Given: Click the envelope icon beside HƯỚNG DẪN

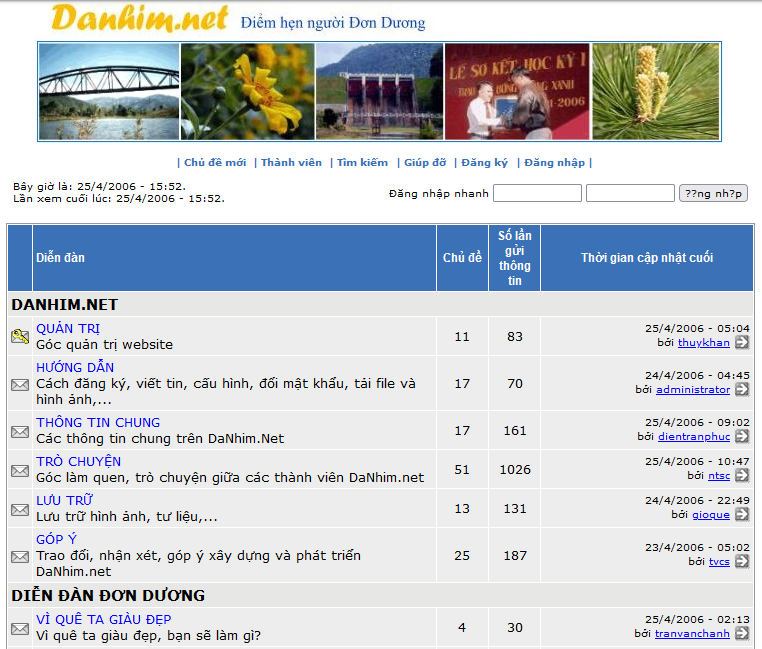Looking at the screenshot, I should coord(20,384).
